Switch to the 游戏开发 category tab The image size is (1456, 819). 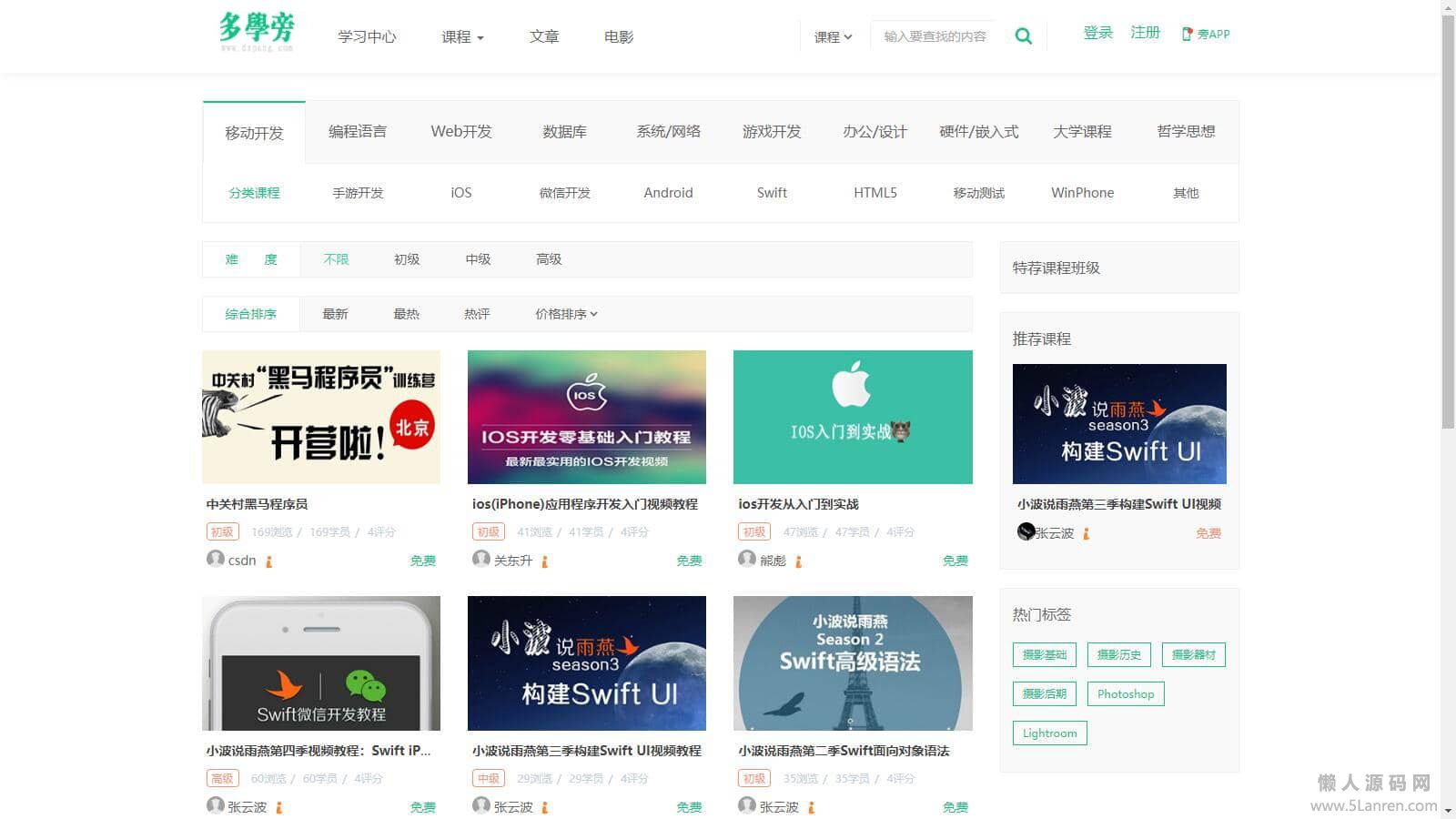(x=772, y=132)
